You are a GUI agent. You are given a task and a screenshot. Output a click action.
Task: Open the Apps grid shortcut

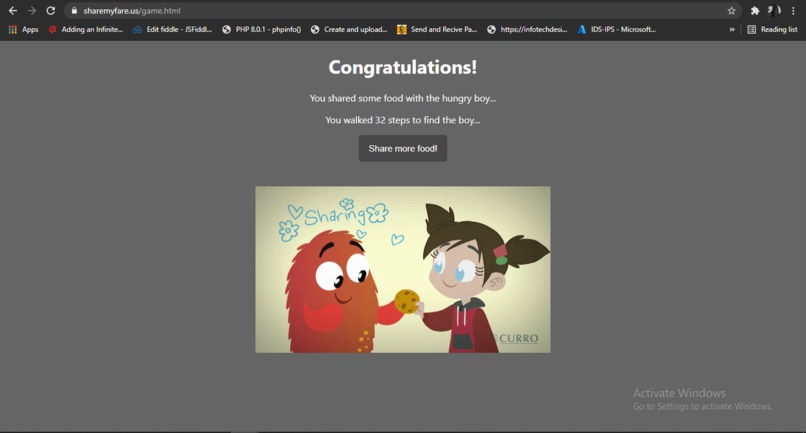click(24, 29)
